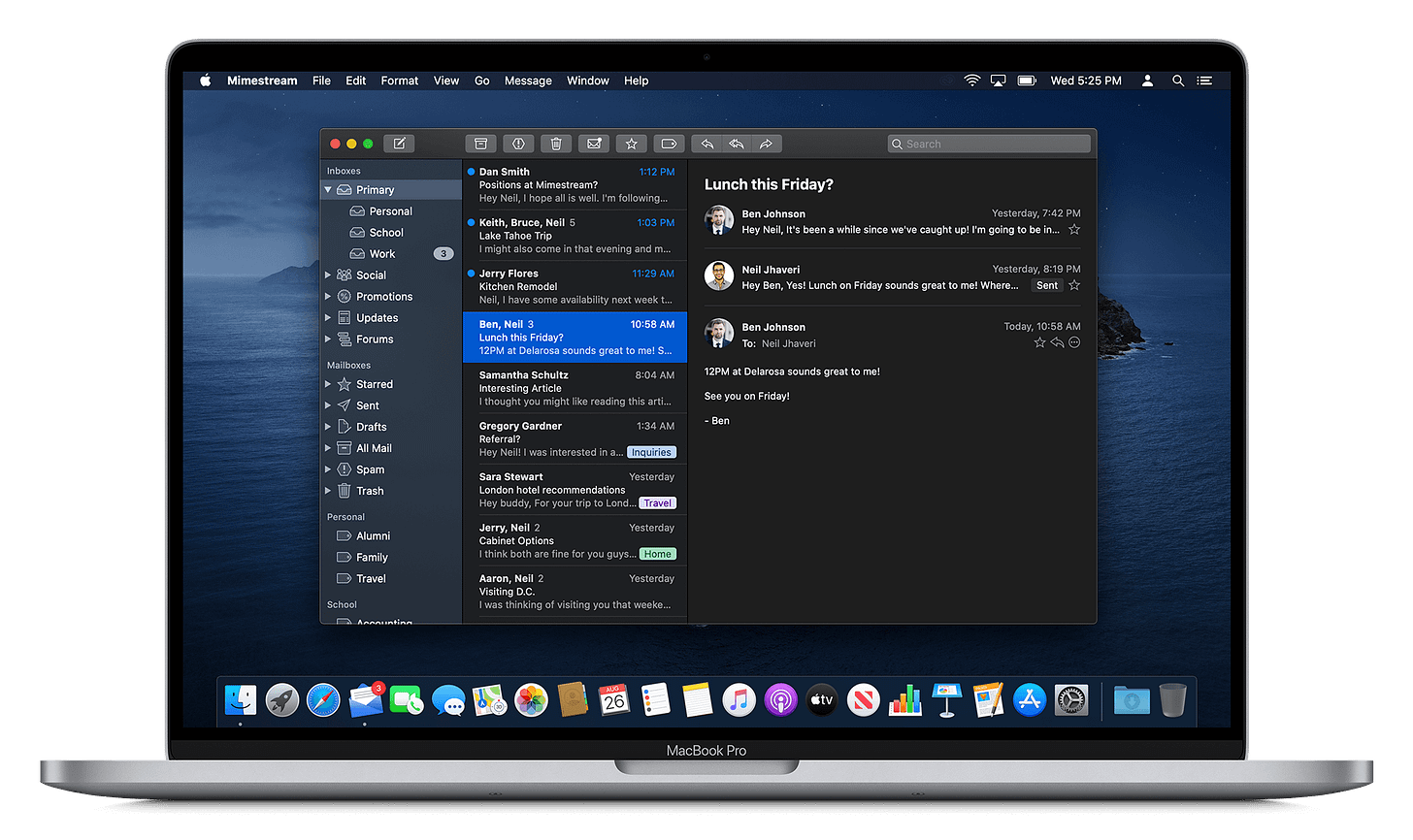The width and height of the screenshot is (1413, 840).
Task: Open Messages from the Dock
Action: (448, 699)
